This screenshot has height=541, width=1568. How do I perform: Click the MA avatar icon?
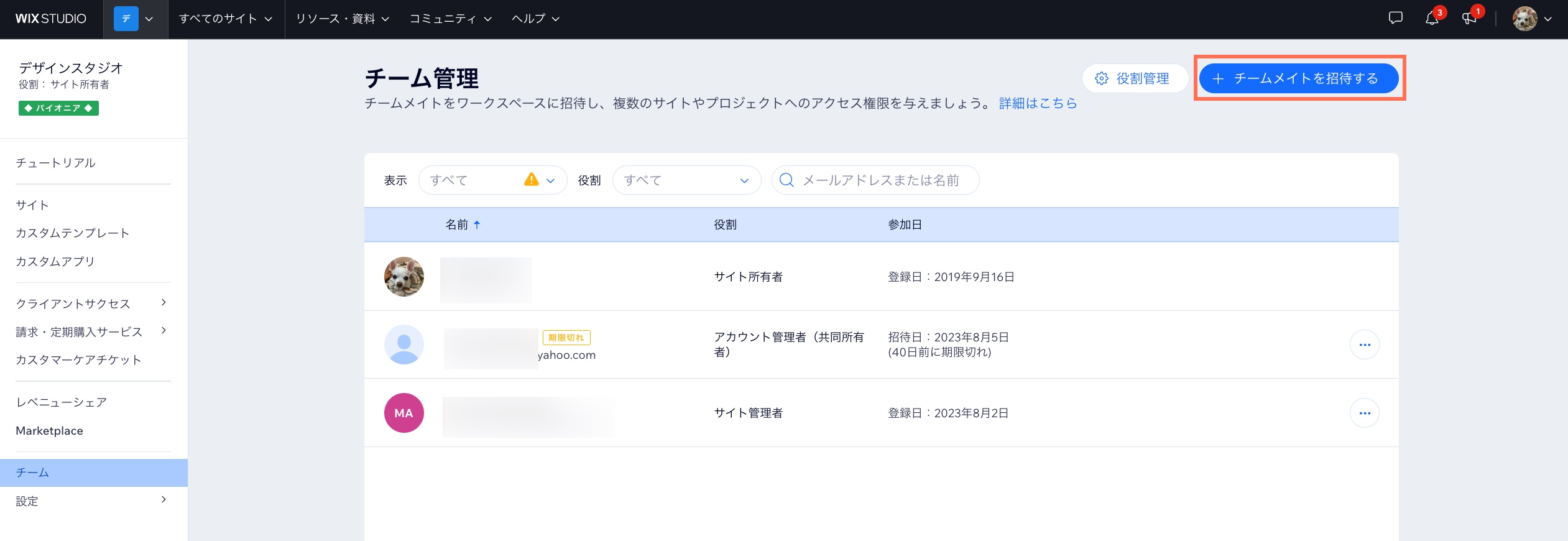[x=404, y=413]
